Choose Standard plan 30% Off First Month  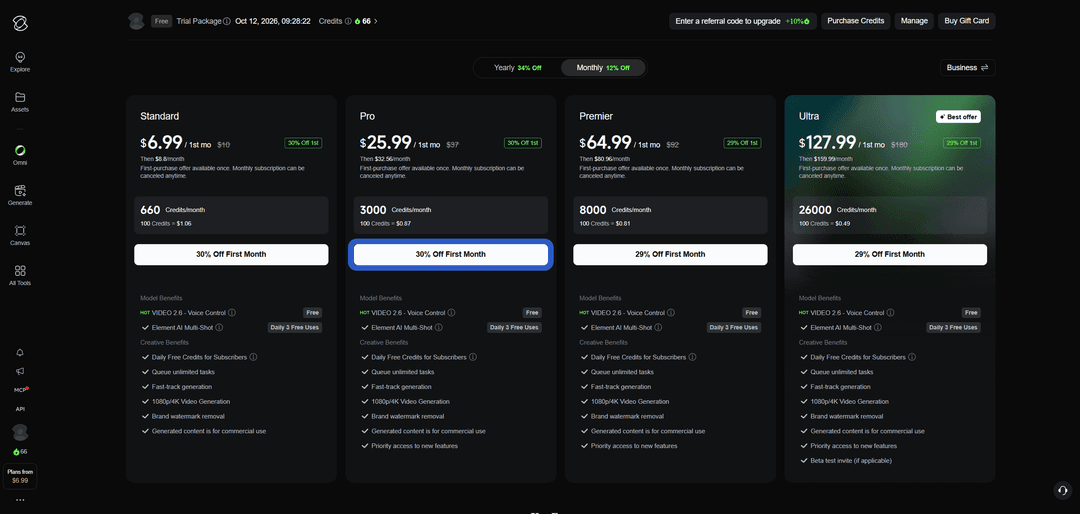tap(231, 254)
